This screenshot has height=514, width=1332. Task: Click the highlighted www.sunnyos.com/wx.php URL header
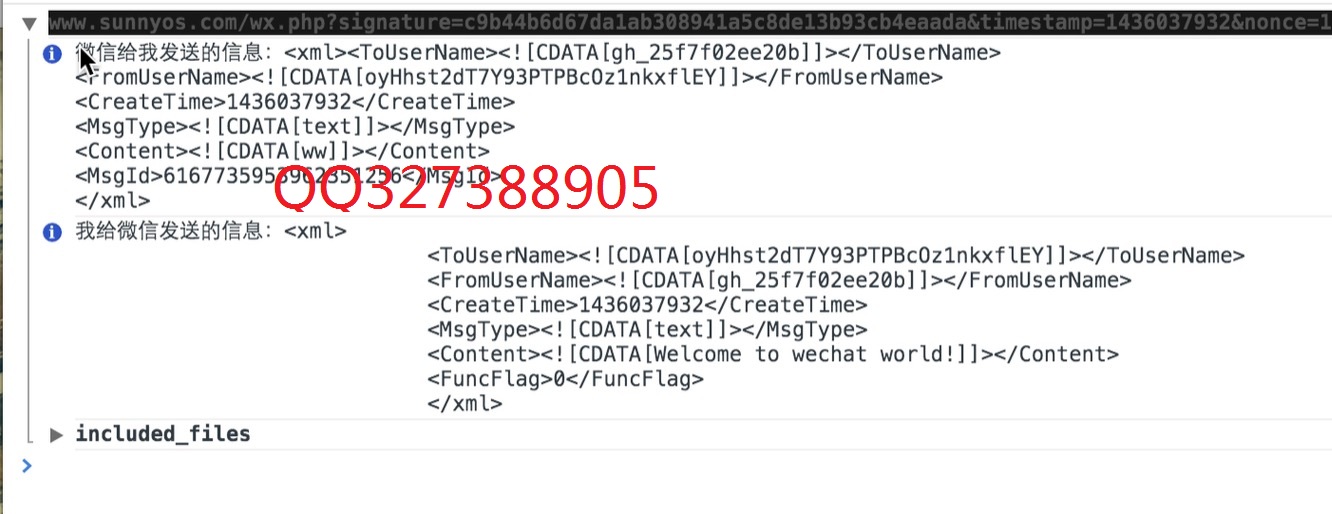pyautogui.click(x=690, y=23)
